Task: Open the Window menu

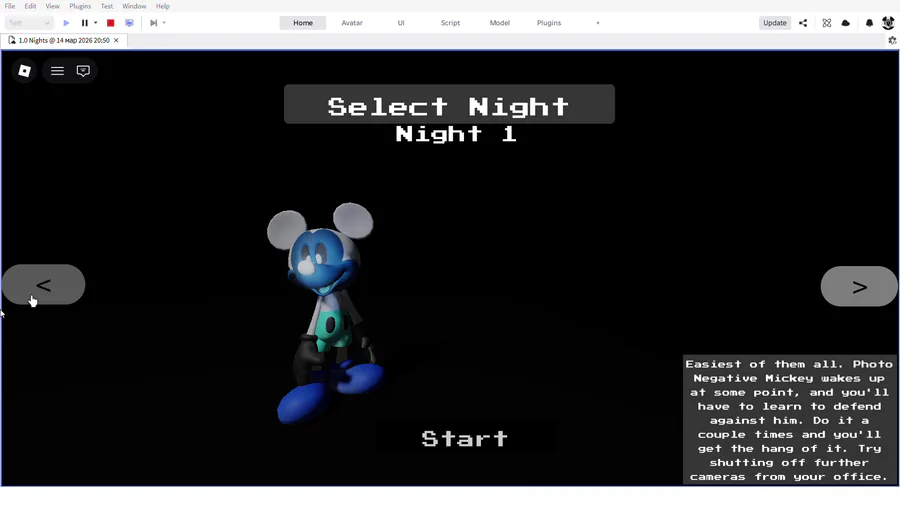Action: [134, 6]
